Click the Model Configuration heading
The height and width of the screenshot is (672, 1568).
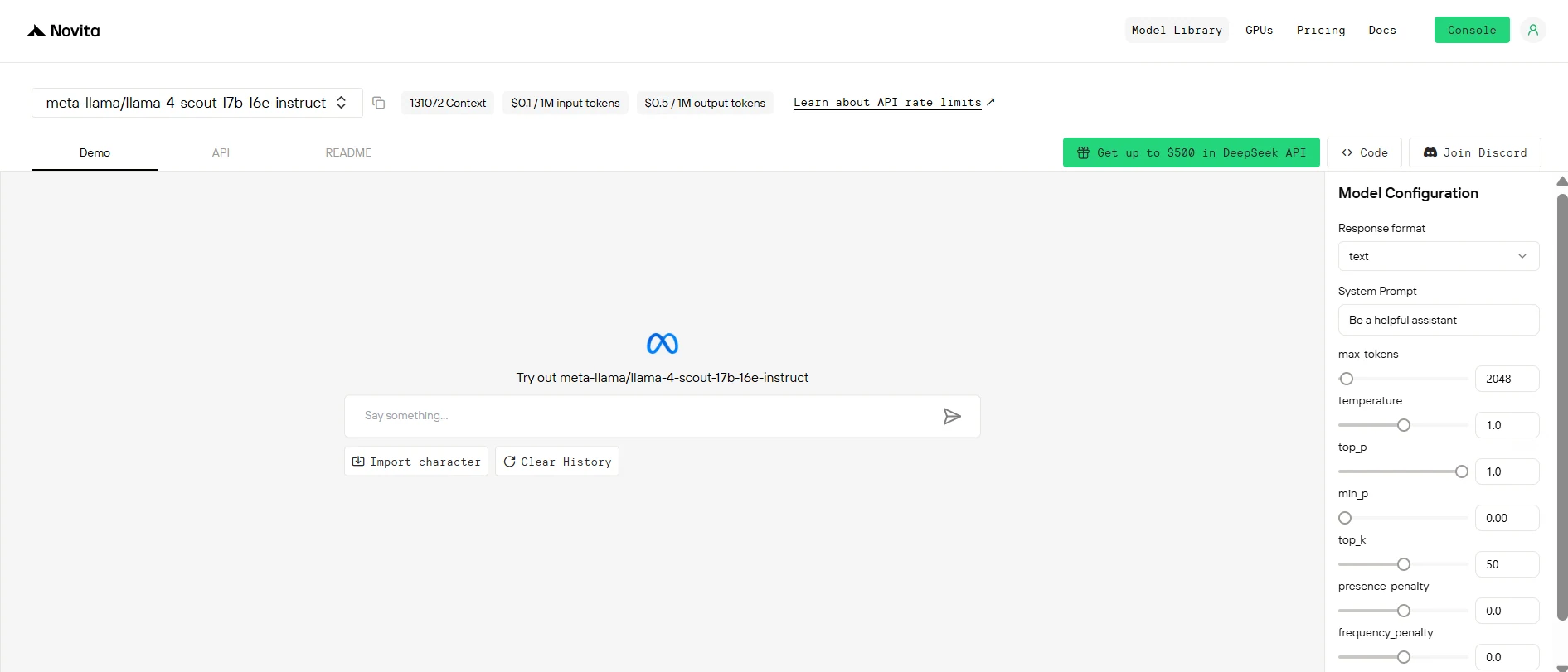point(1408,193)
